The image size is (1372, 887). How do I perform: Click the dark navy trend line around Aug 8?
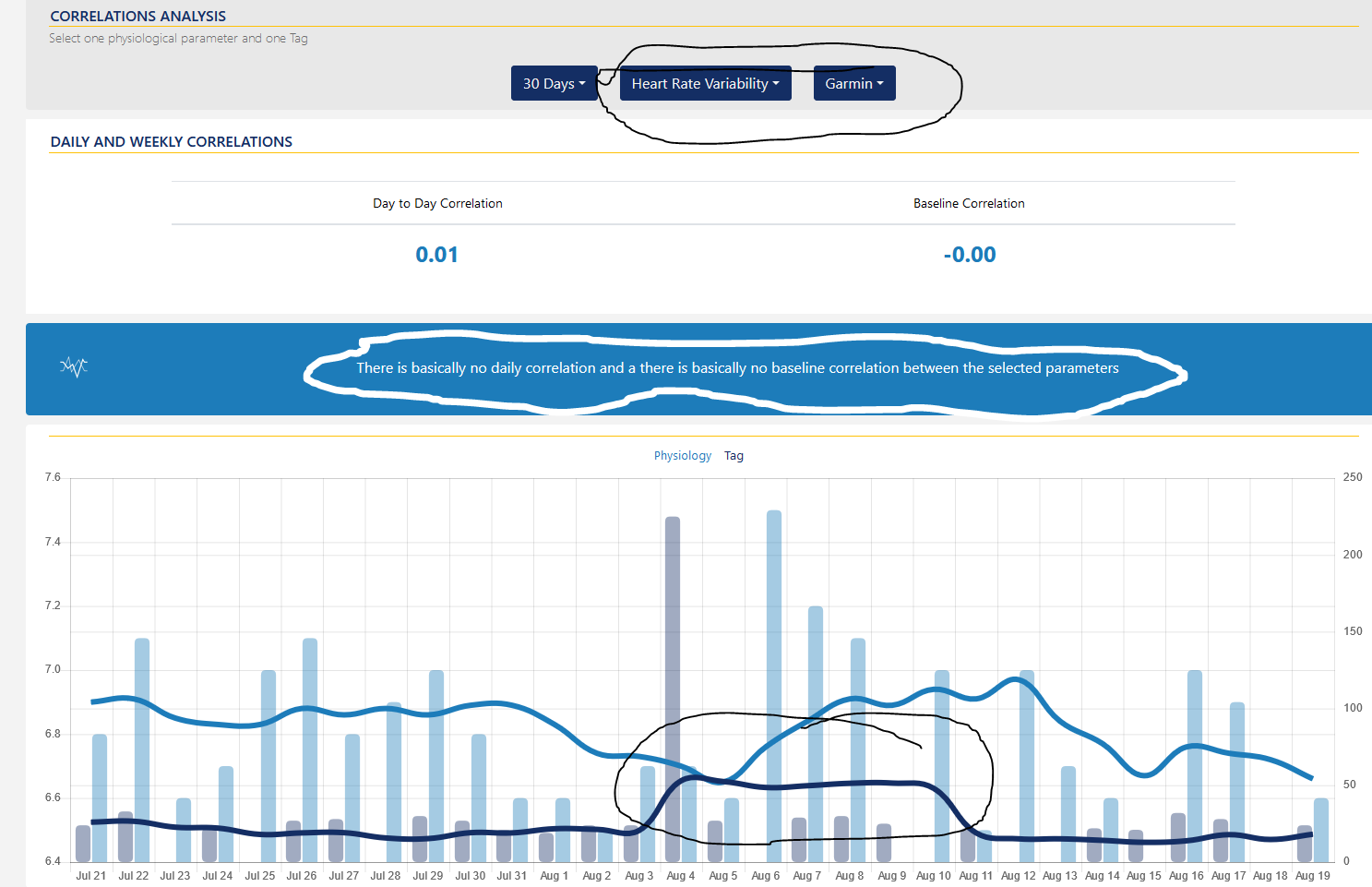849,785
